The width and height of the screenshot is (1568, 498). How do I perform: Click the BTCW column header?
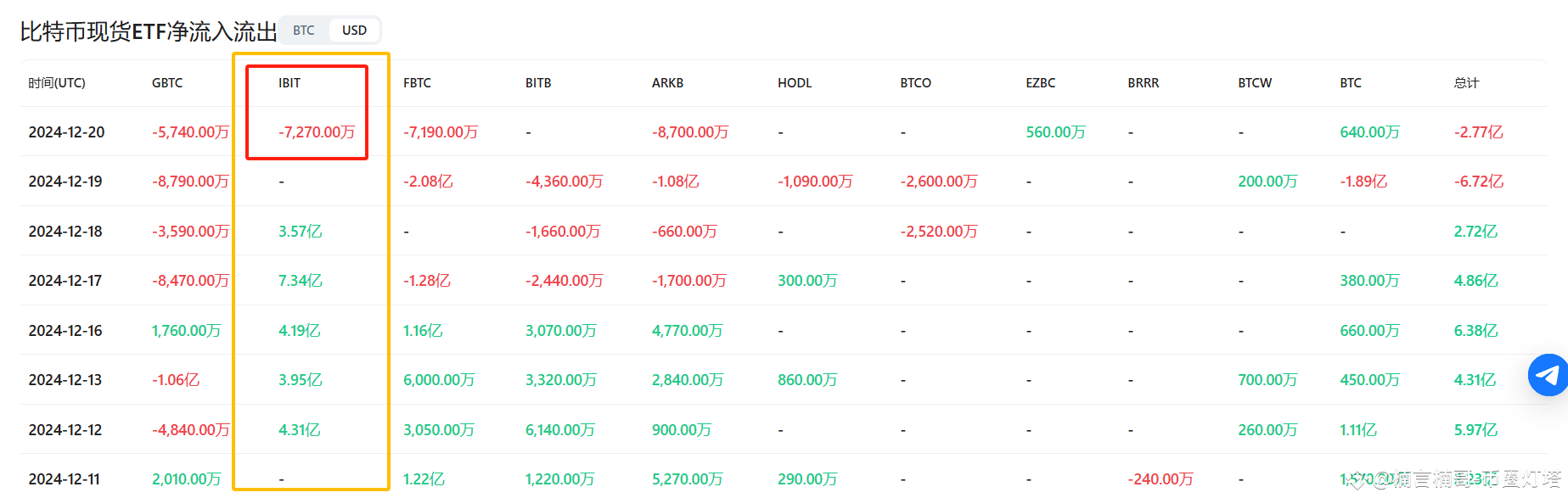[1255, 83]
